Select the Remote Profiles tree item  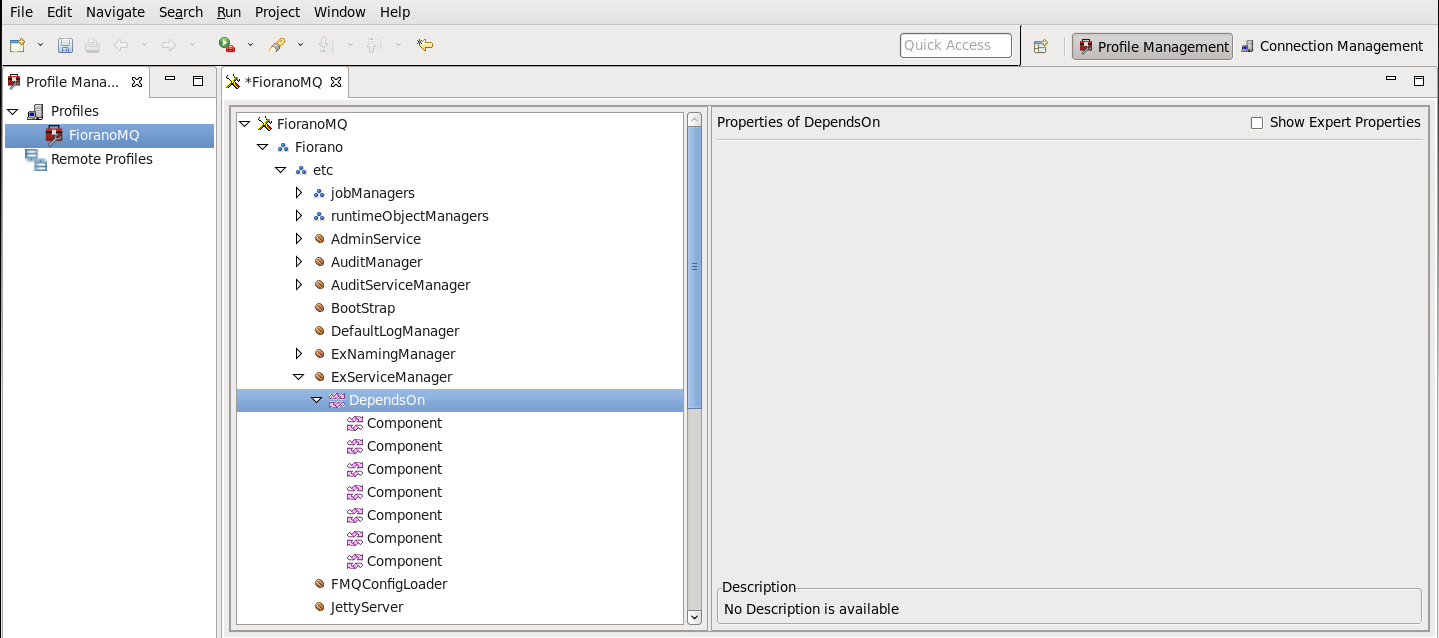click(x=102, y=159)
